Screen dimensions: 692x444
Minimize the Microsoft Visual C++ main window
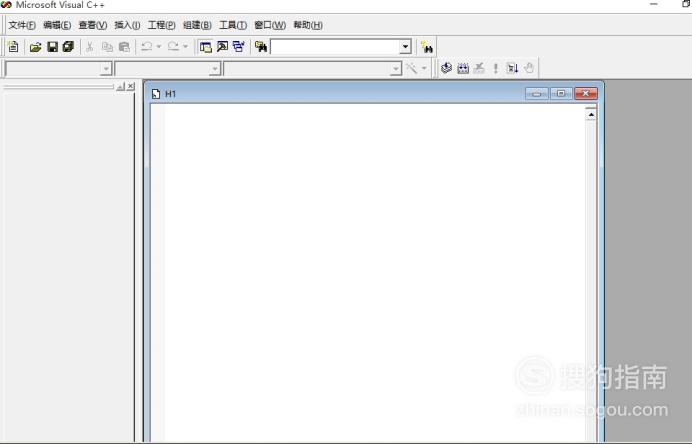point(654,4)
